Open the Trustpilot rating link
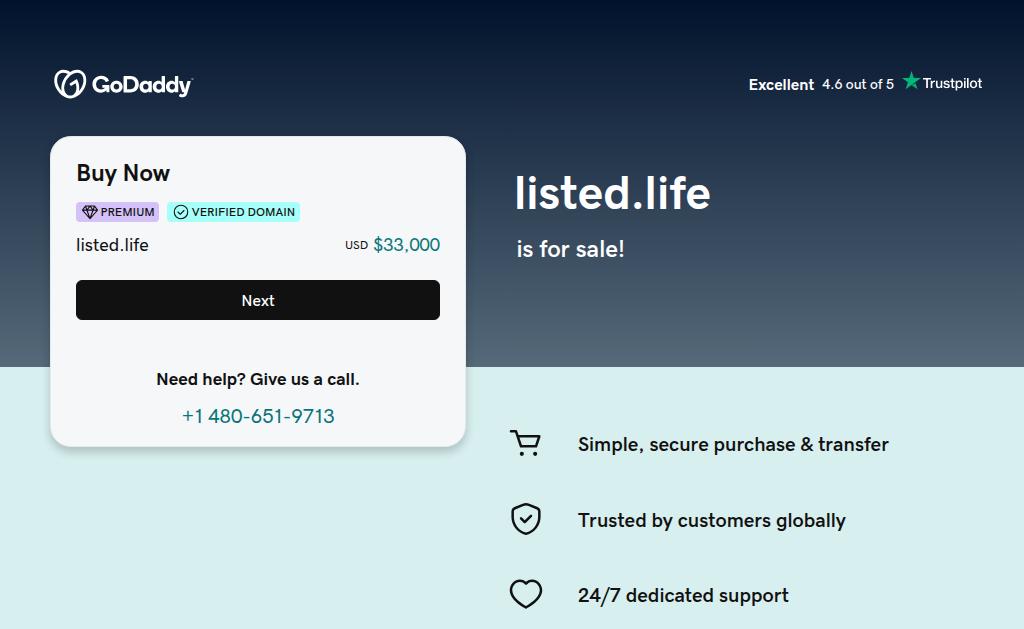This screenshot has width=1024, height=629. pyautogui.click(x=865, y=84)
